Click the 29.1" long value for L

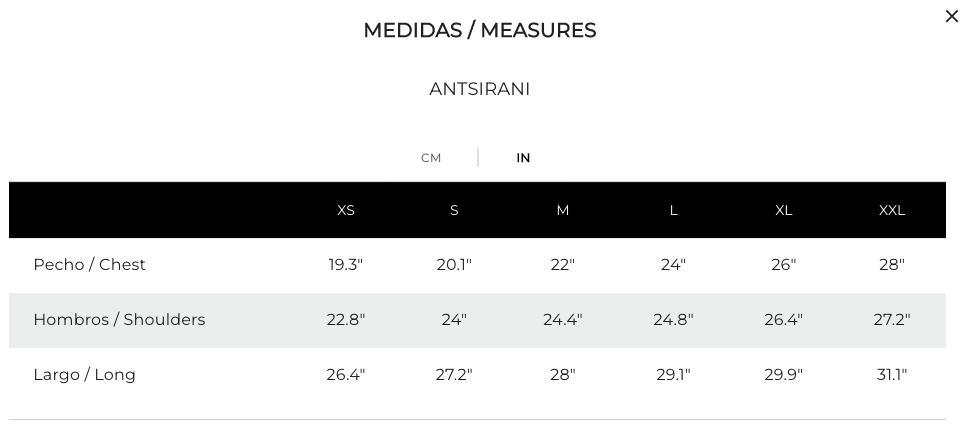click(674, 375)
